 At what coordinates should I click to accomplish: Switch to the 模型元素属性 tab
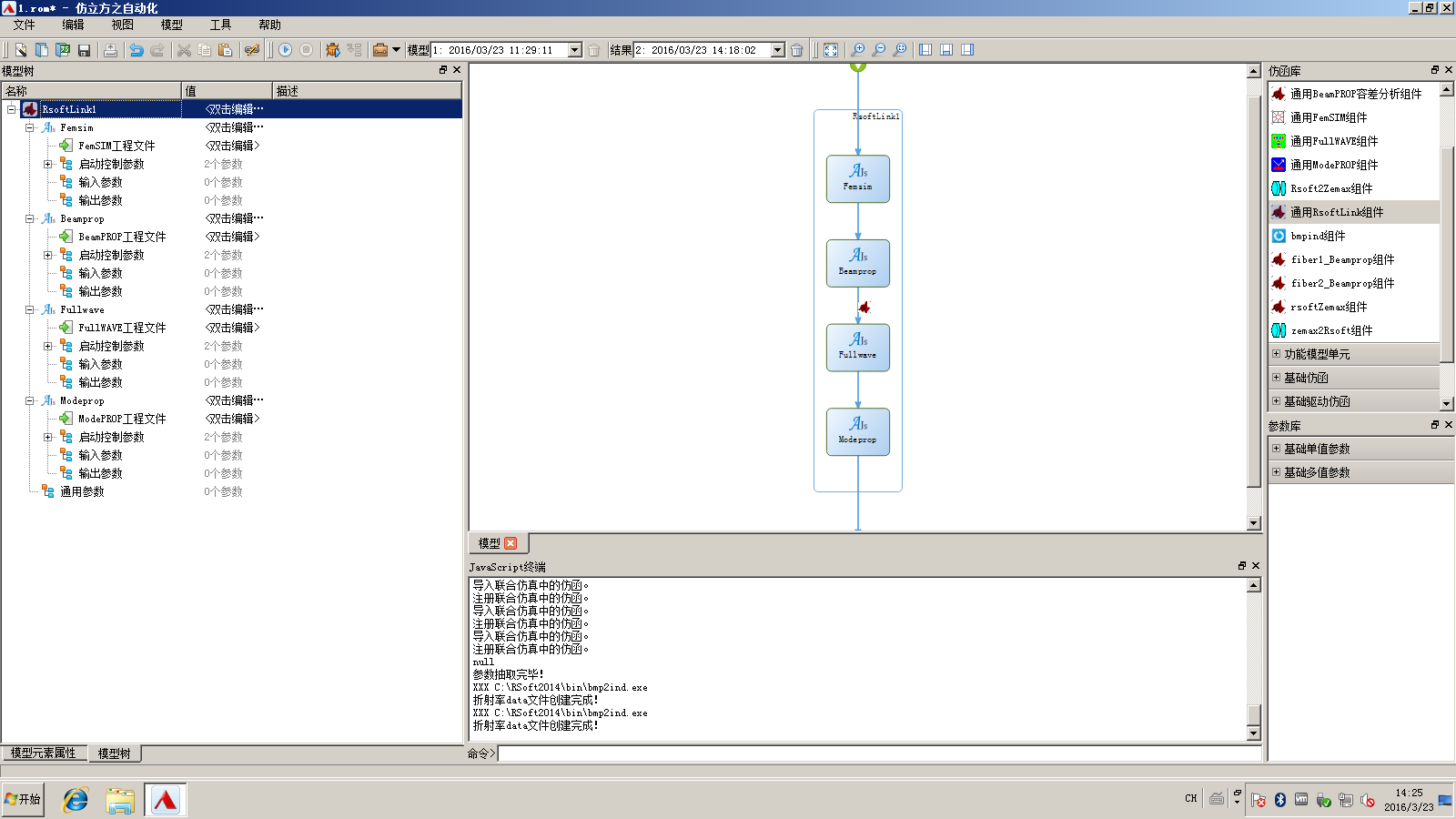coord(44,753)
